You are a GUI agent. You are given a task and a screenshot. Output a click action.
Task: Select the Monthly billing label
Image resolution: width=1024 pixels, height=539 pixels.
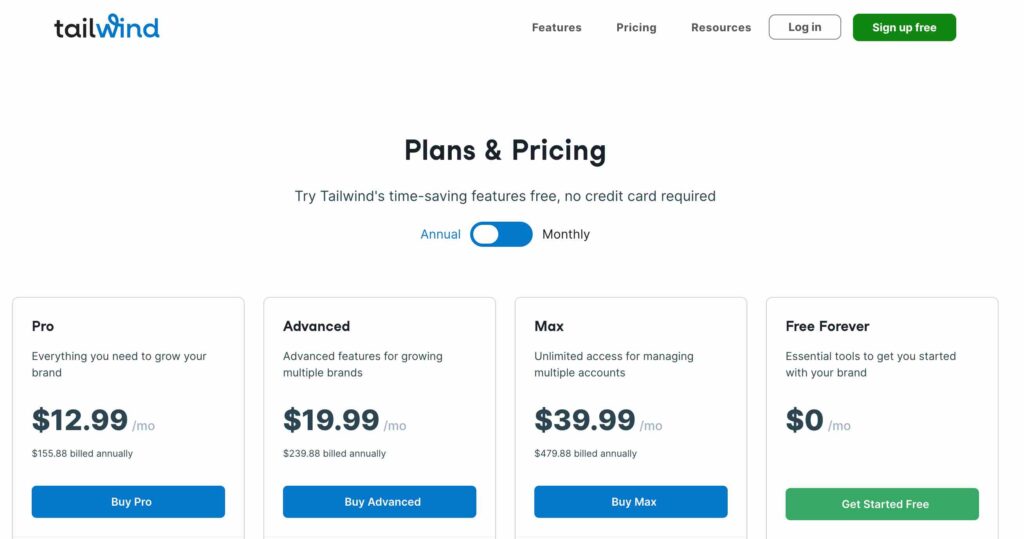(x=566, y=234)
